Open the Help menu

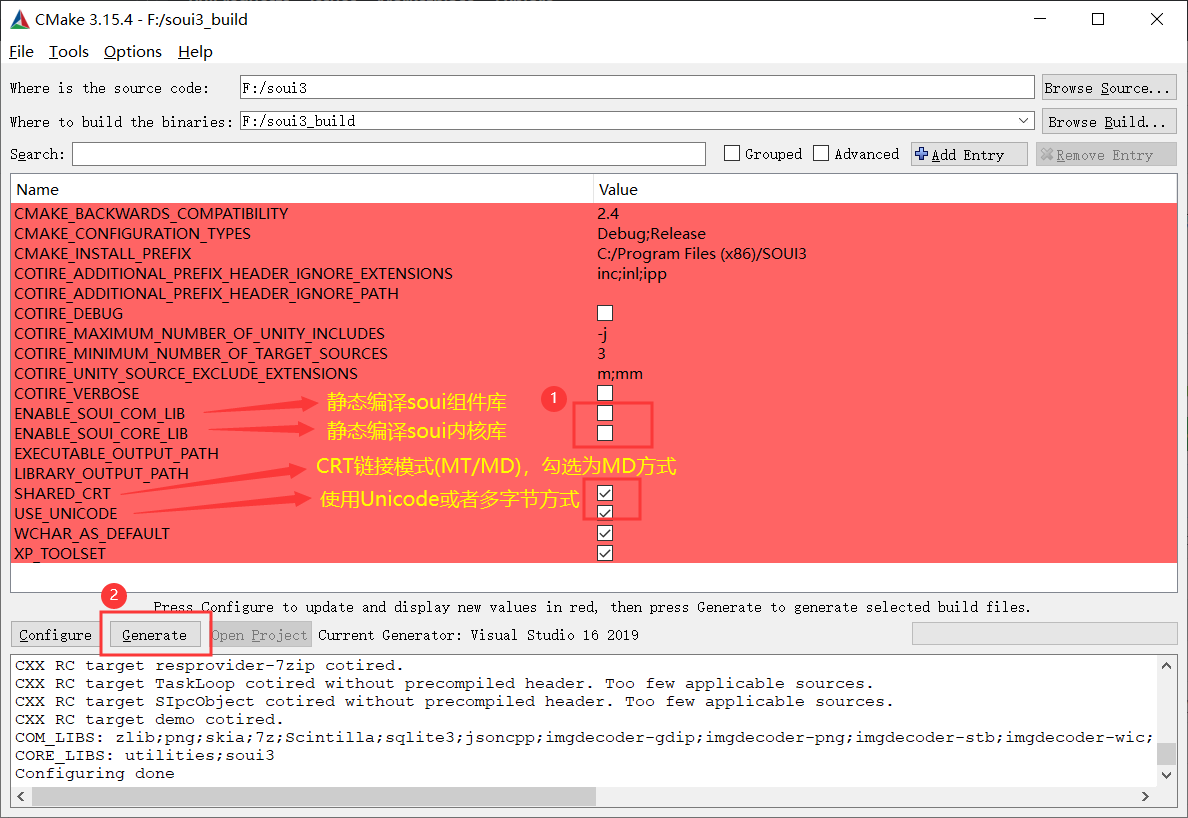195,52
